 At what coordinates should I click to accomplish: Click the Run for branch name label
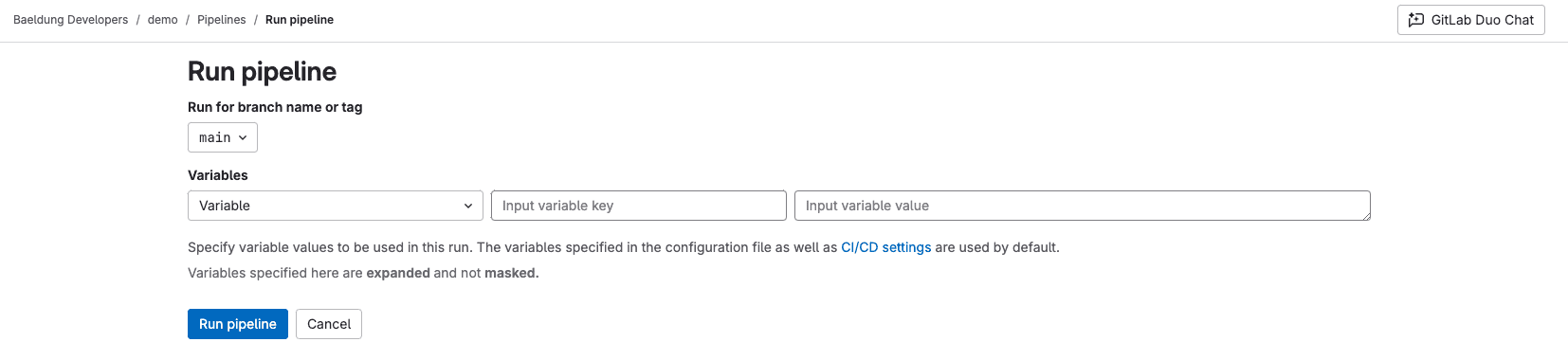click(275, 107)
